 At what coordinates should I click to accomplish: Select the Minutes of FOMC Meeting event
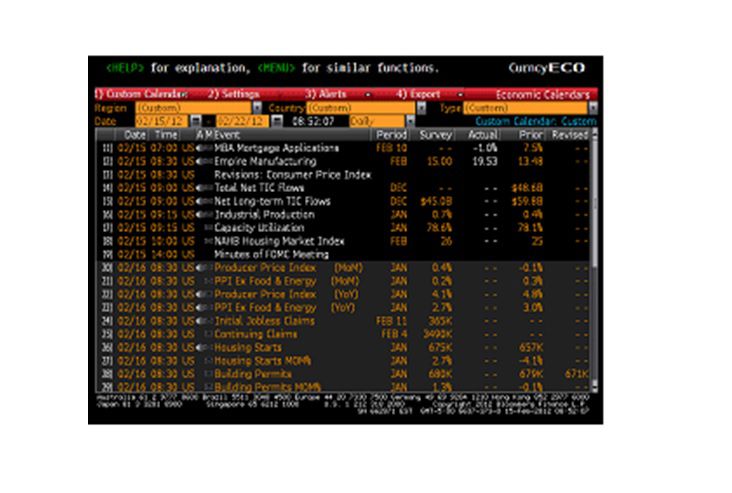[271, 254]
